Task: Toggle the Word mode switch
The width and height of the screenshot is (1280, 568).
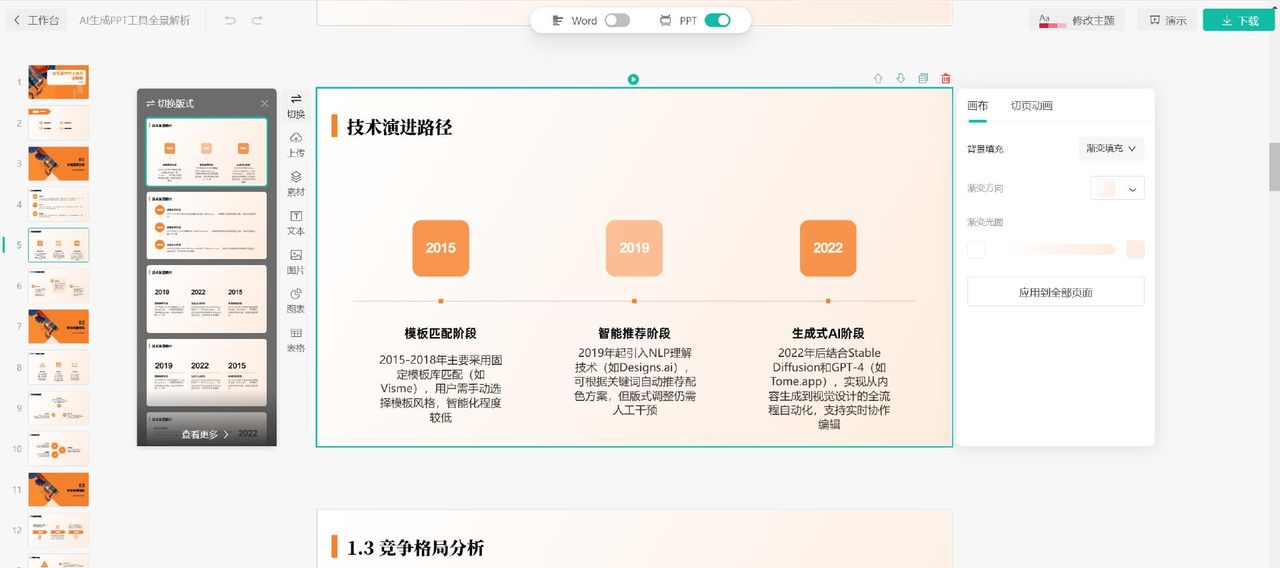Action: tap(617, 20)
